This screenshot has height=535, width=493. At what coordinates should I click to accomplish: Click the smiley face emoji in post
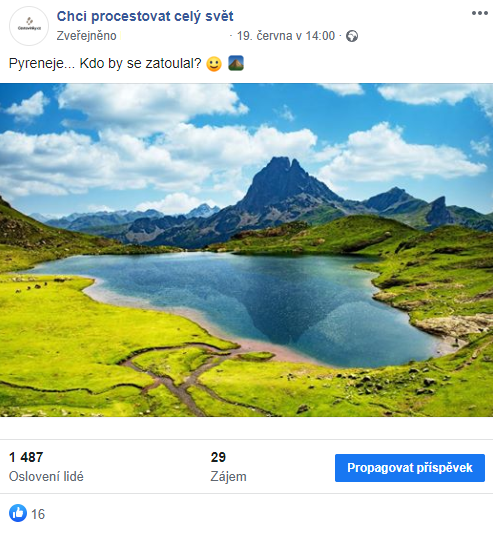pos(214,64)
